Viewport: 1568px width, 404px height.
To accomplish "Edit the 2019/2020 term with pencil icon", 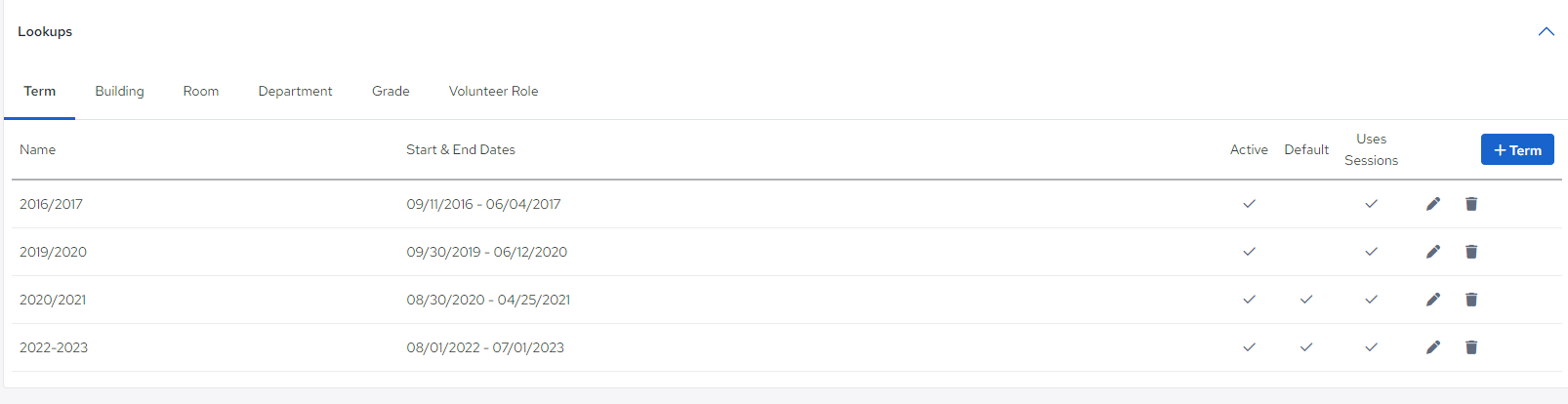I will [1432, 252].
